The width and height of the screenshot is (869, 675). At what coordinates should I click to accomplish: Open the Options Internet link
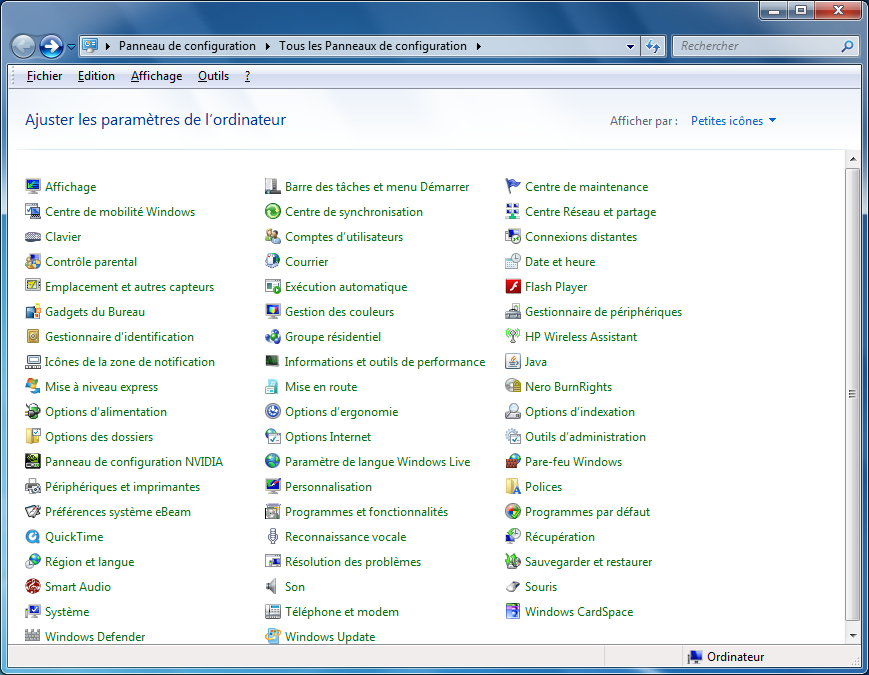point(328,437)
